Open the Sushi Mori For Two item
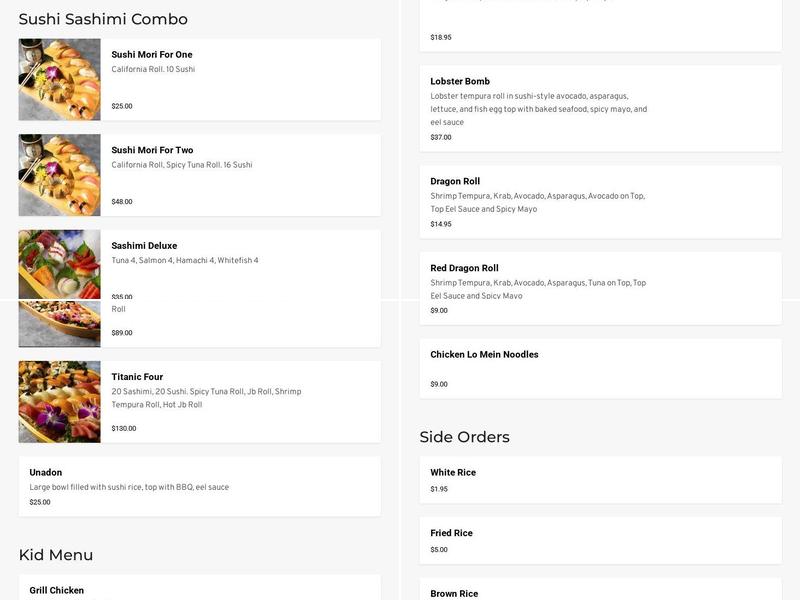Screen dimensions: 800x600 [152, 150]
